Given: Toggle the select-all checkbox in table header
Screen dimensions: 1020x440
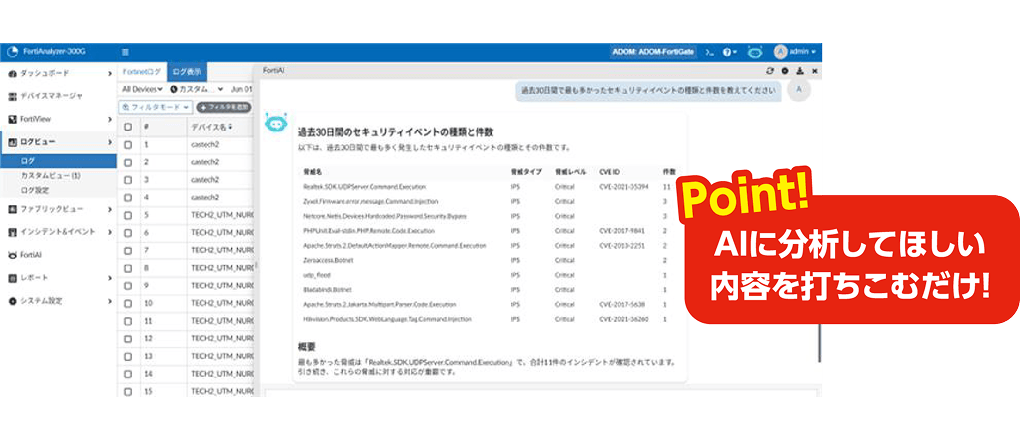Looking at the screenshot, I should coord(128,127).
